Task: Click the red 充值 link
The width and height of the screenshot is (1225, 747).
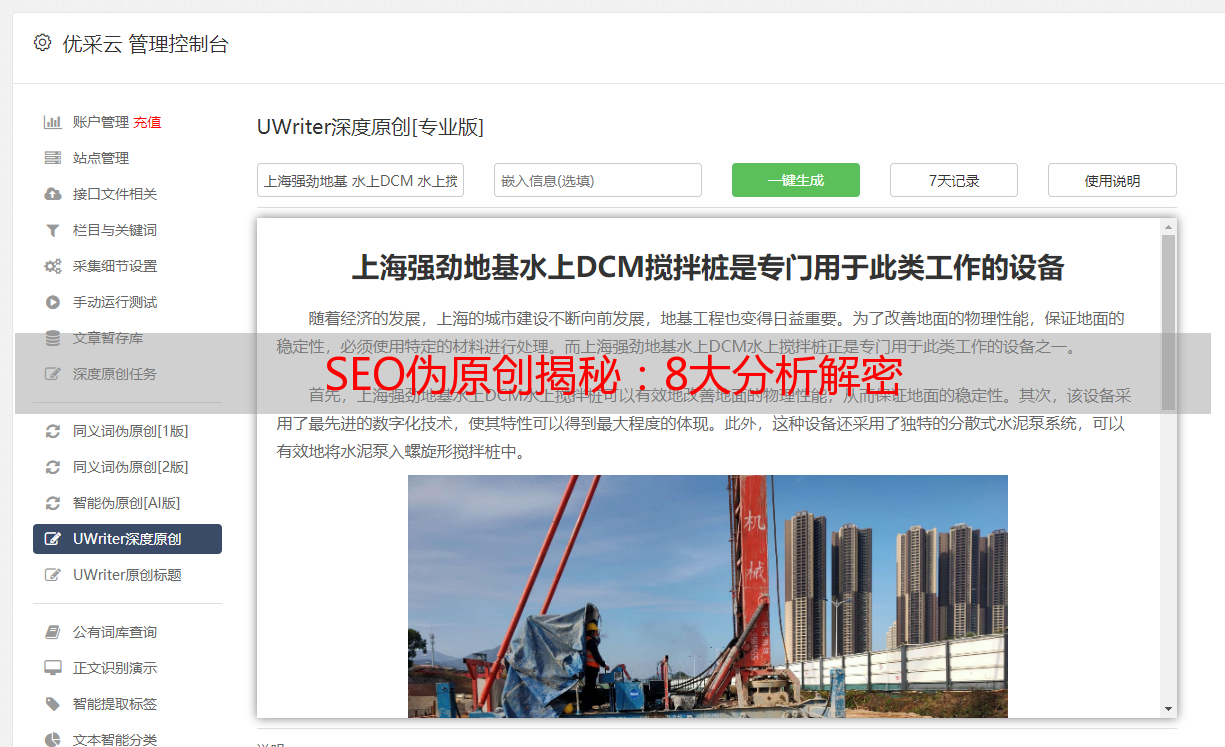Action: click(x=147, y=122)
